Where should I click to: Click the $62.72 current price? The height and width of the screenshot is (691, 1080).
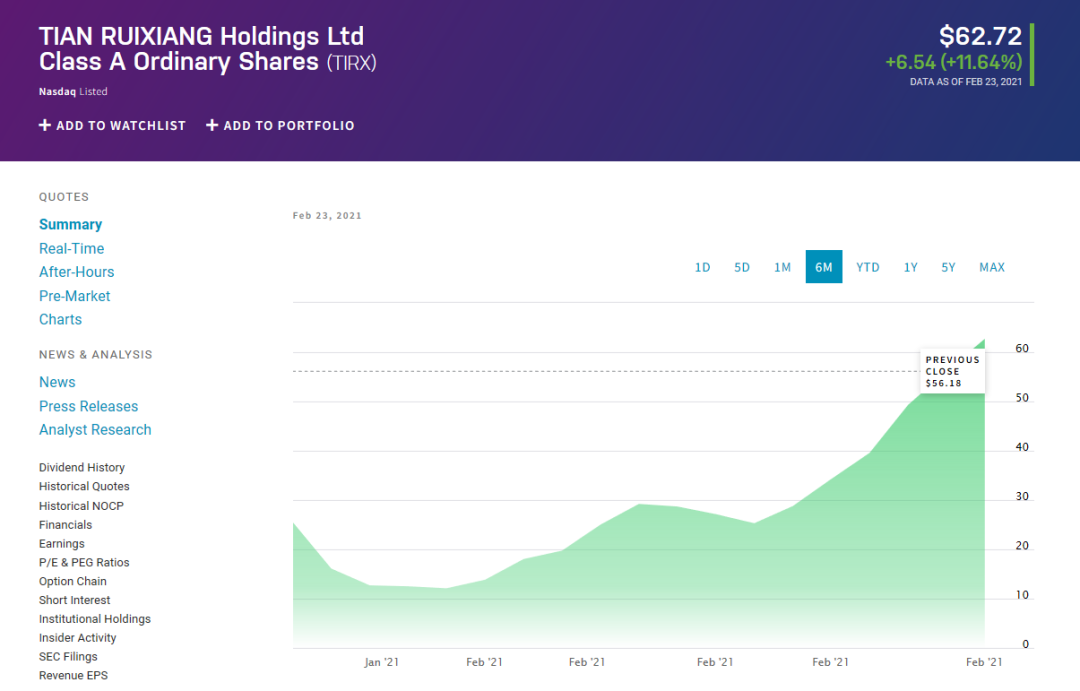click(x=980, y=37)
